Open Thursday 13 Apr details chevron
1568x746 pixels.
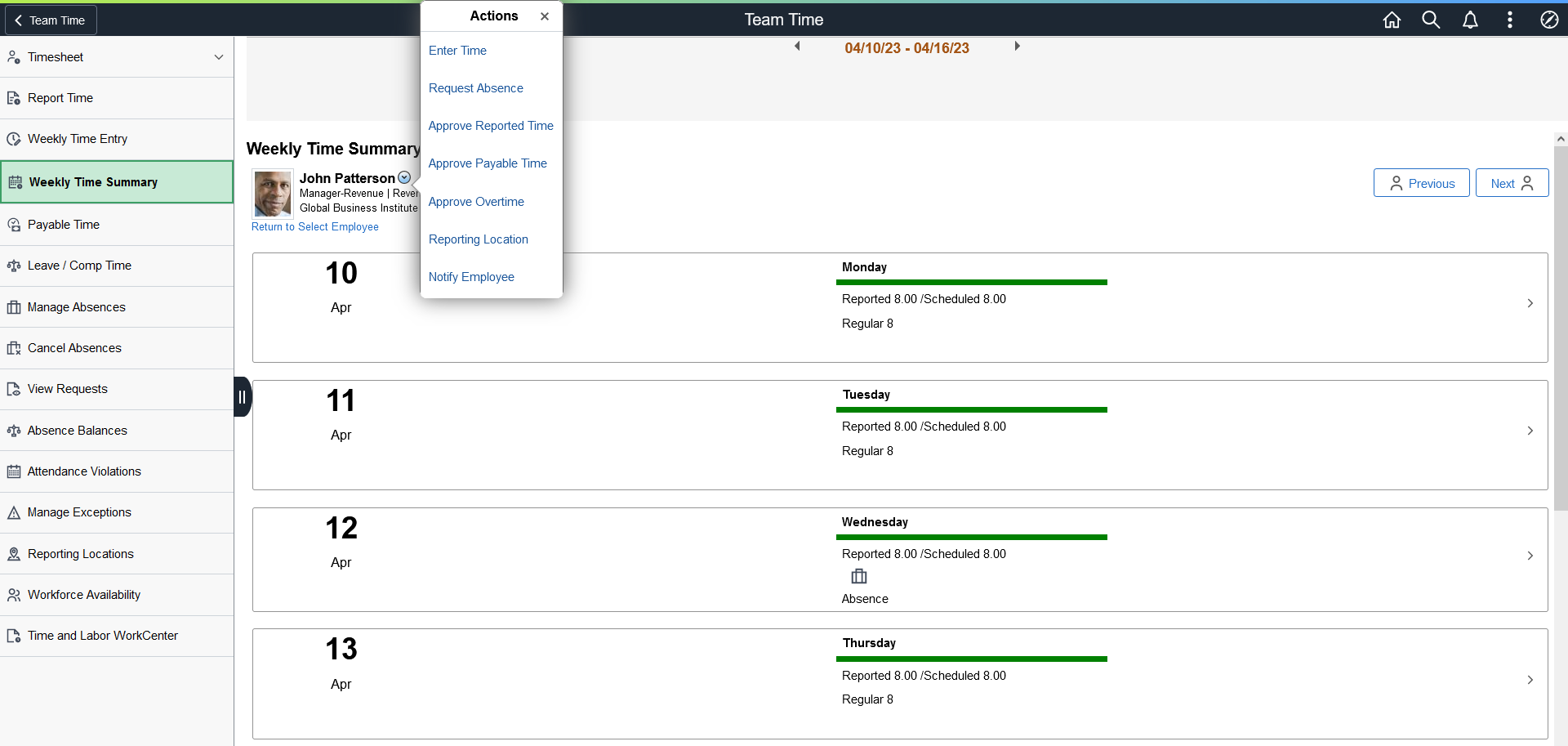[x=1530, y=680]
